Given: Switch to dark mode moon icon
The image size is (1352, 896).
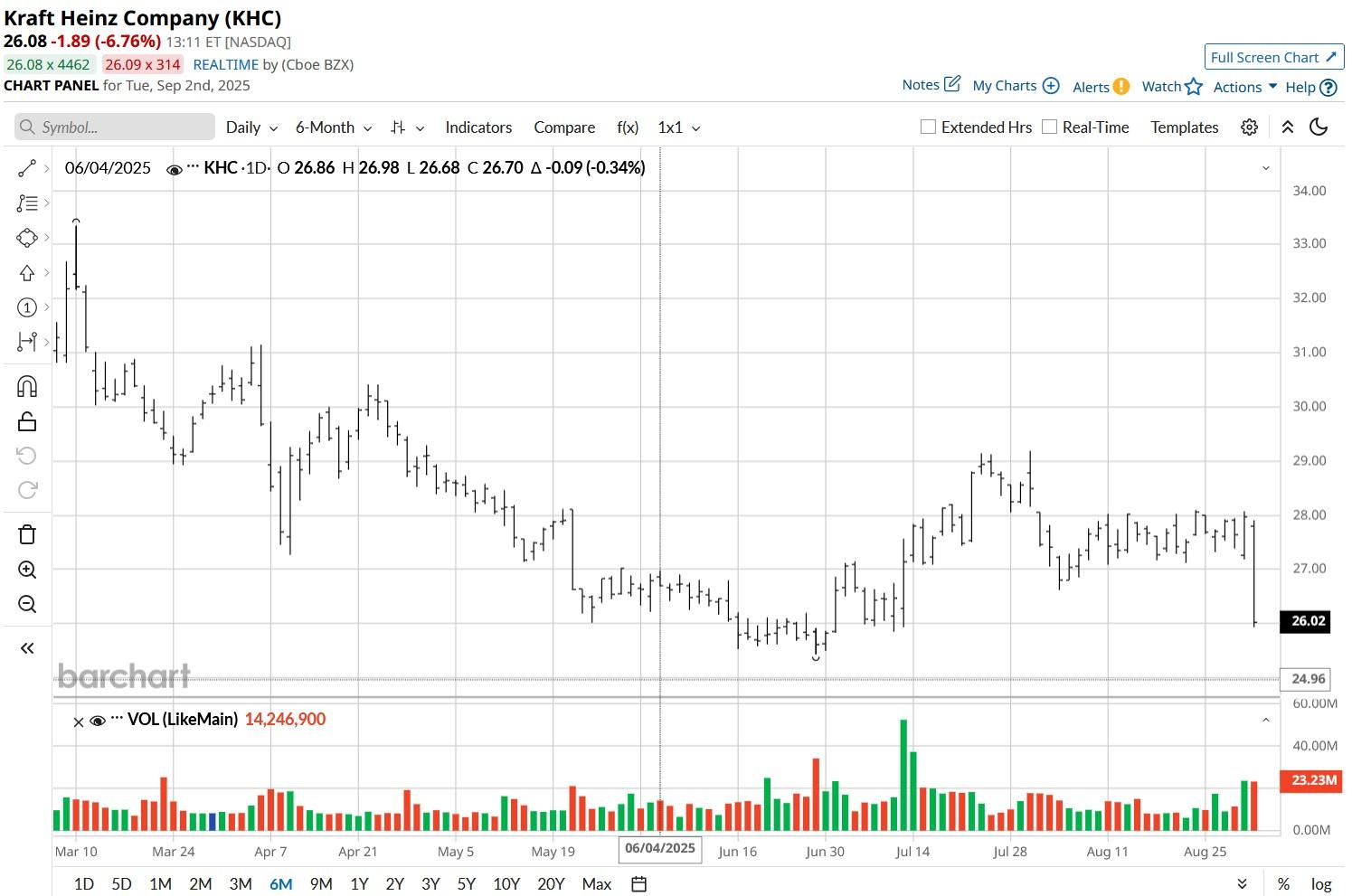Looking at the screenshot, I should (x=1319, y=127).
